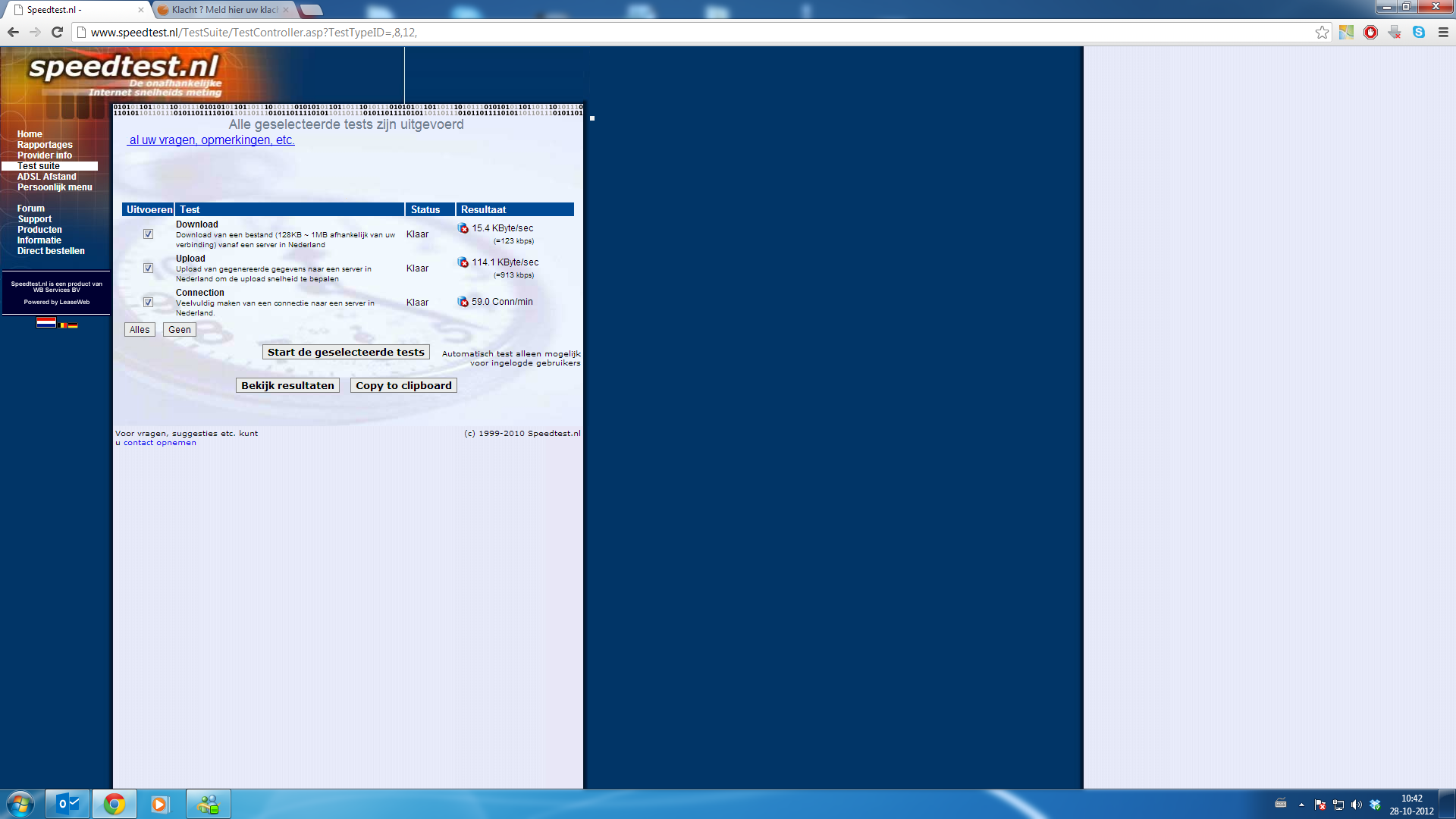
Task: Uncheck the Connection test checkbox
Action: 149,303
